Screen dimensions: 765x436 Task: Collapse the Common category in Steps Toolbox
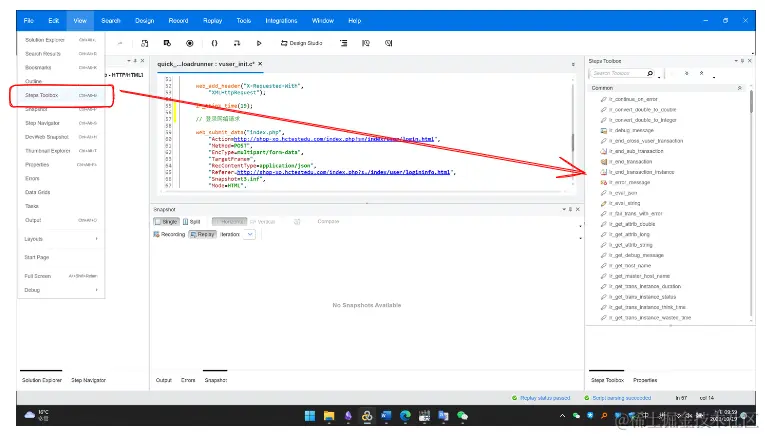(740, 88)
